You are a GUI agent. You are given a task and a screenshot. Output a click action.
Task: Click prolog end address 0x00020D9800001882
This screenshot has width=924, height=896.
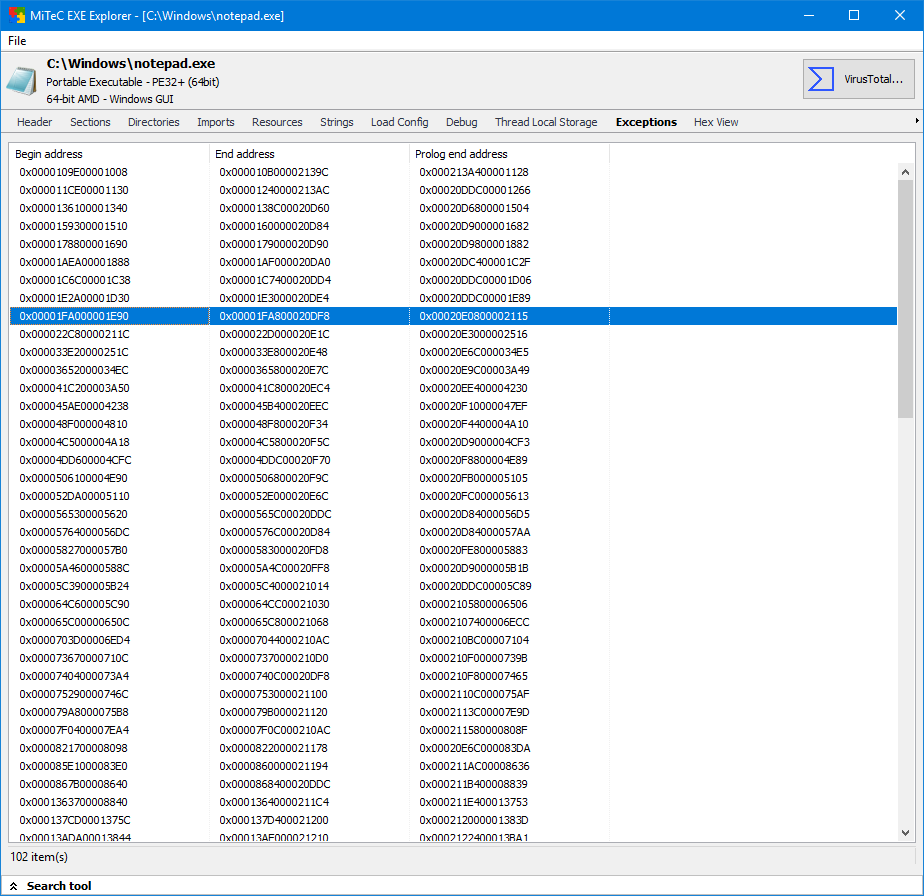tap(474, 244)
